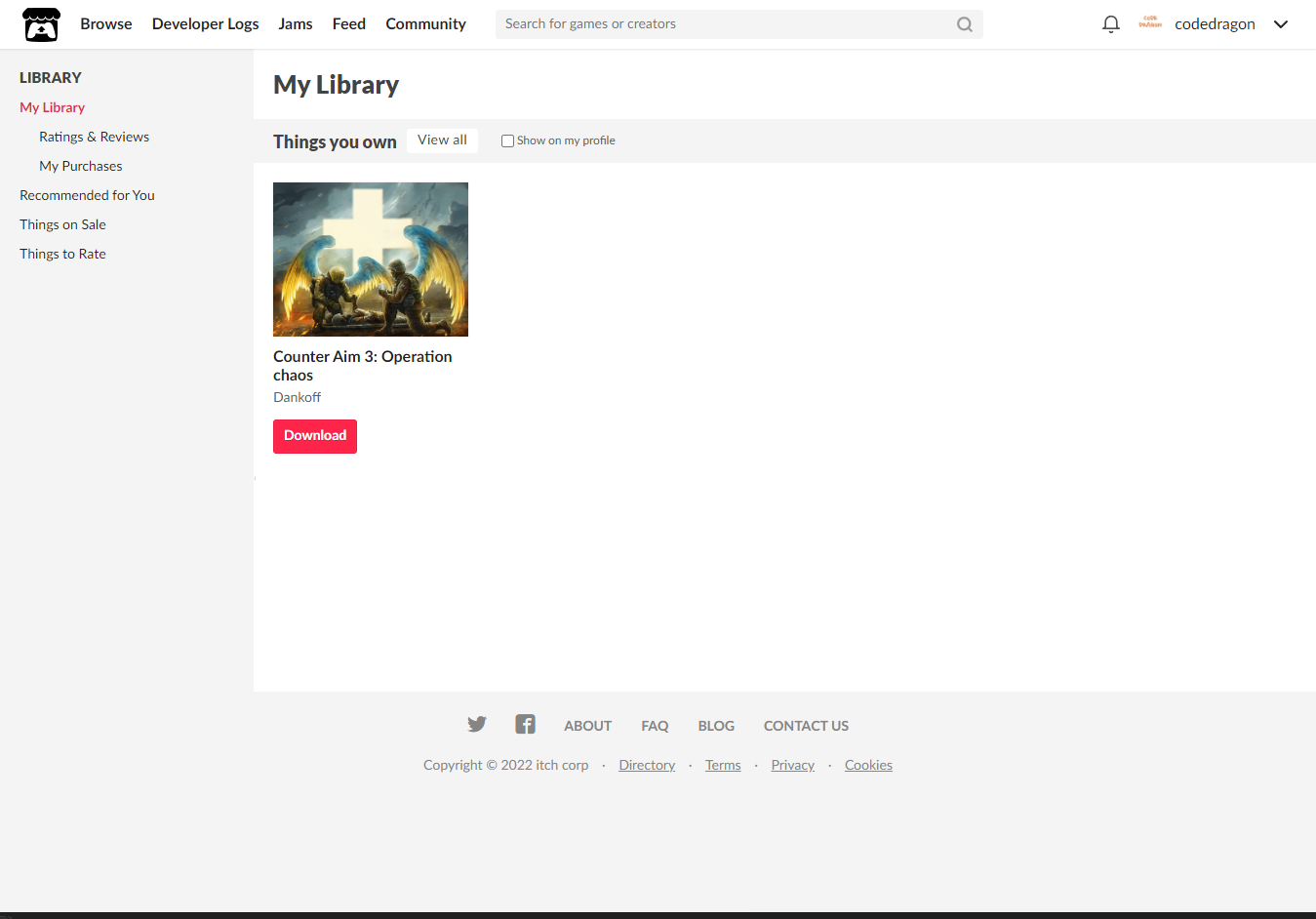Open CONTACT US footer link

pos(806,726)
